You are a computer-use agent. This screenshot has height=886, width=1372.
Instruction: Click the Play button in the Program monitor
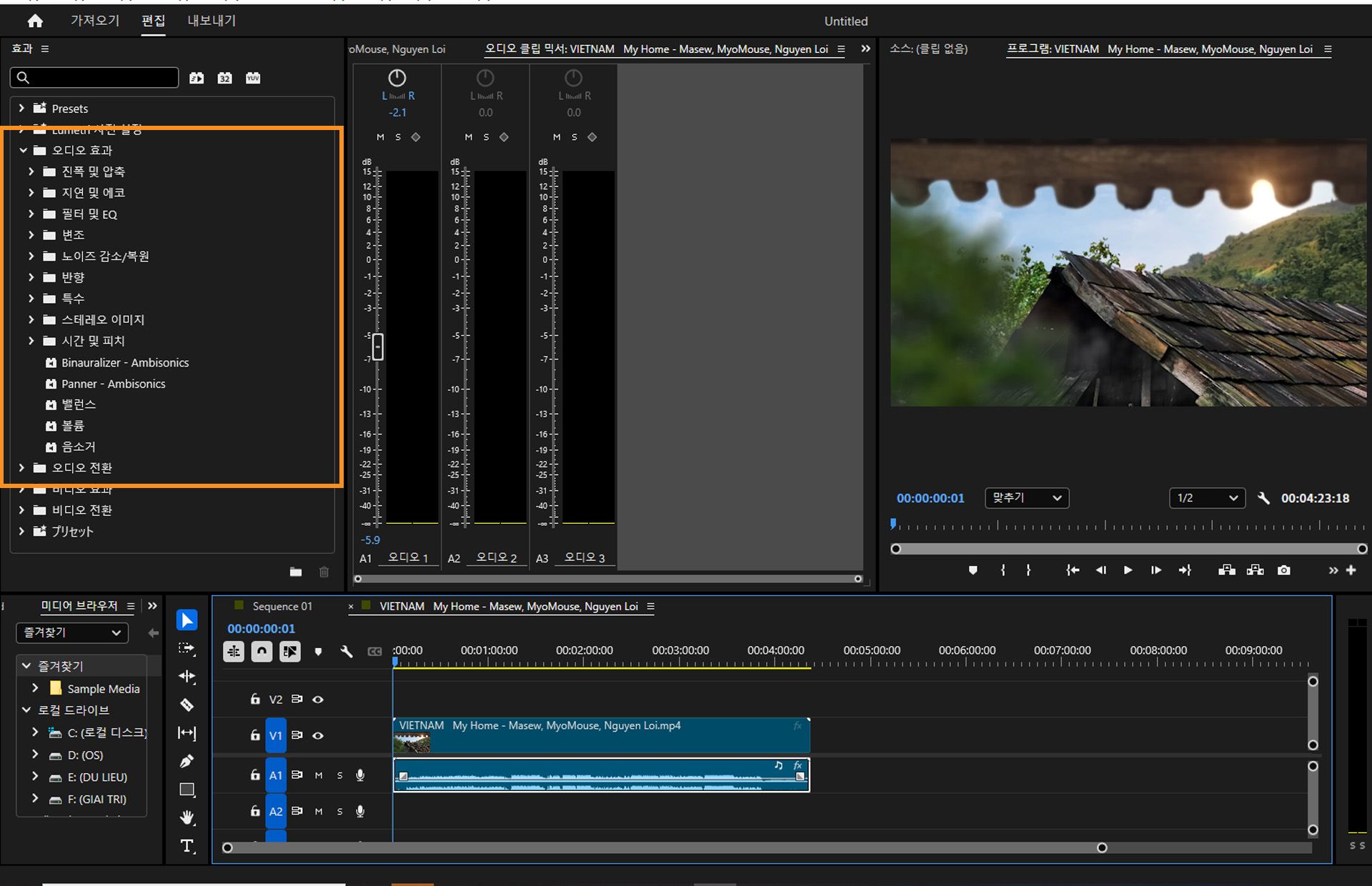1128,570
